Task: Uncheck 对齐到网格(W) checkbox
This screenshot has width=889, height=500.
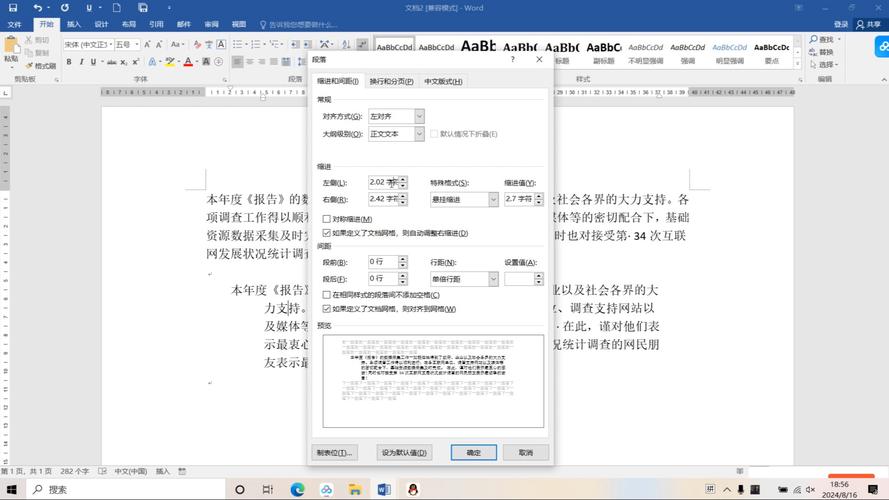Action: [327, 309]
